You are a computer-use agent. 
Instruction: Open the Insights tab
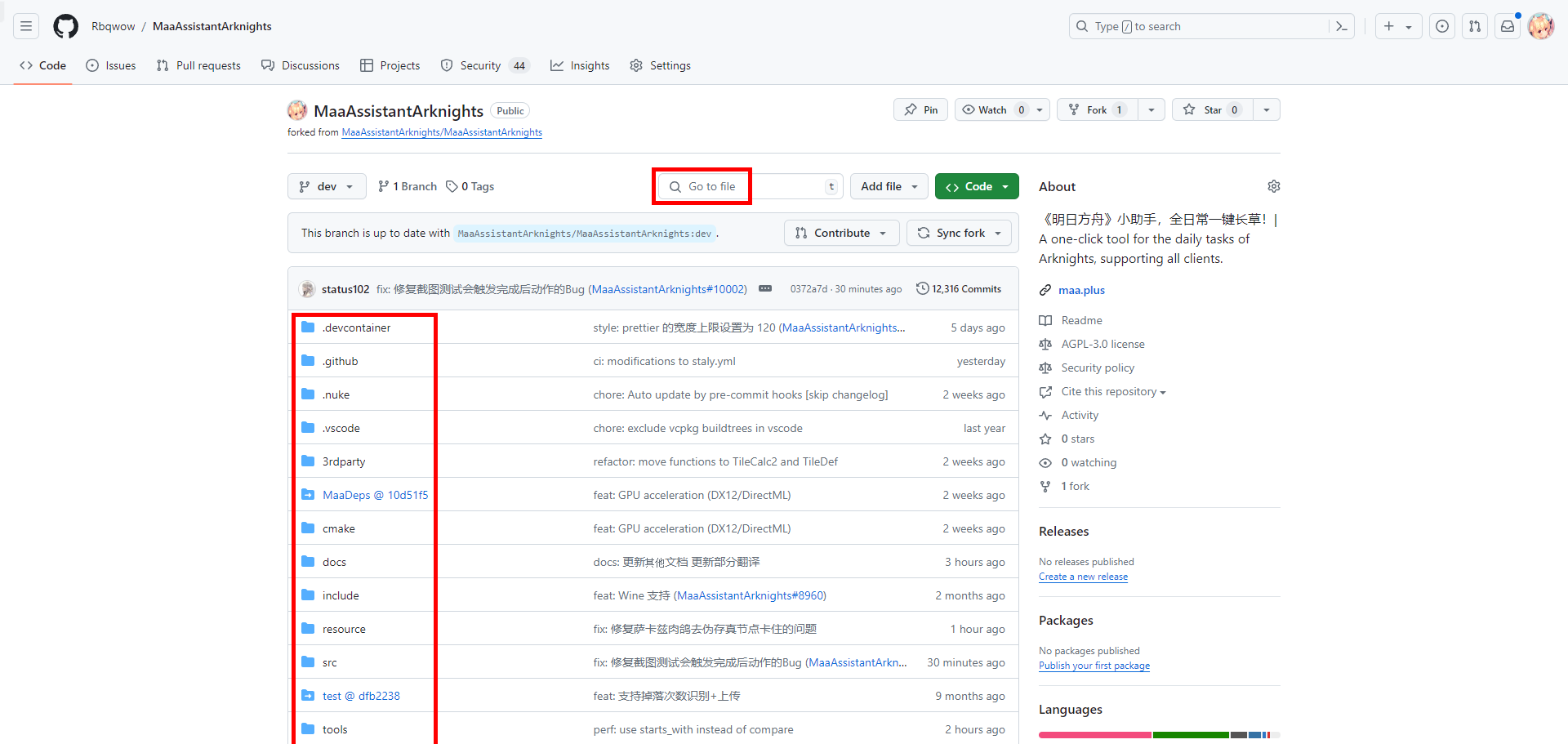tap(580, 65)
